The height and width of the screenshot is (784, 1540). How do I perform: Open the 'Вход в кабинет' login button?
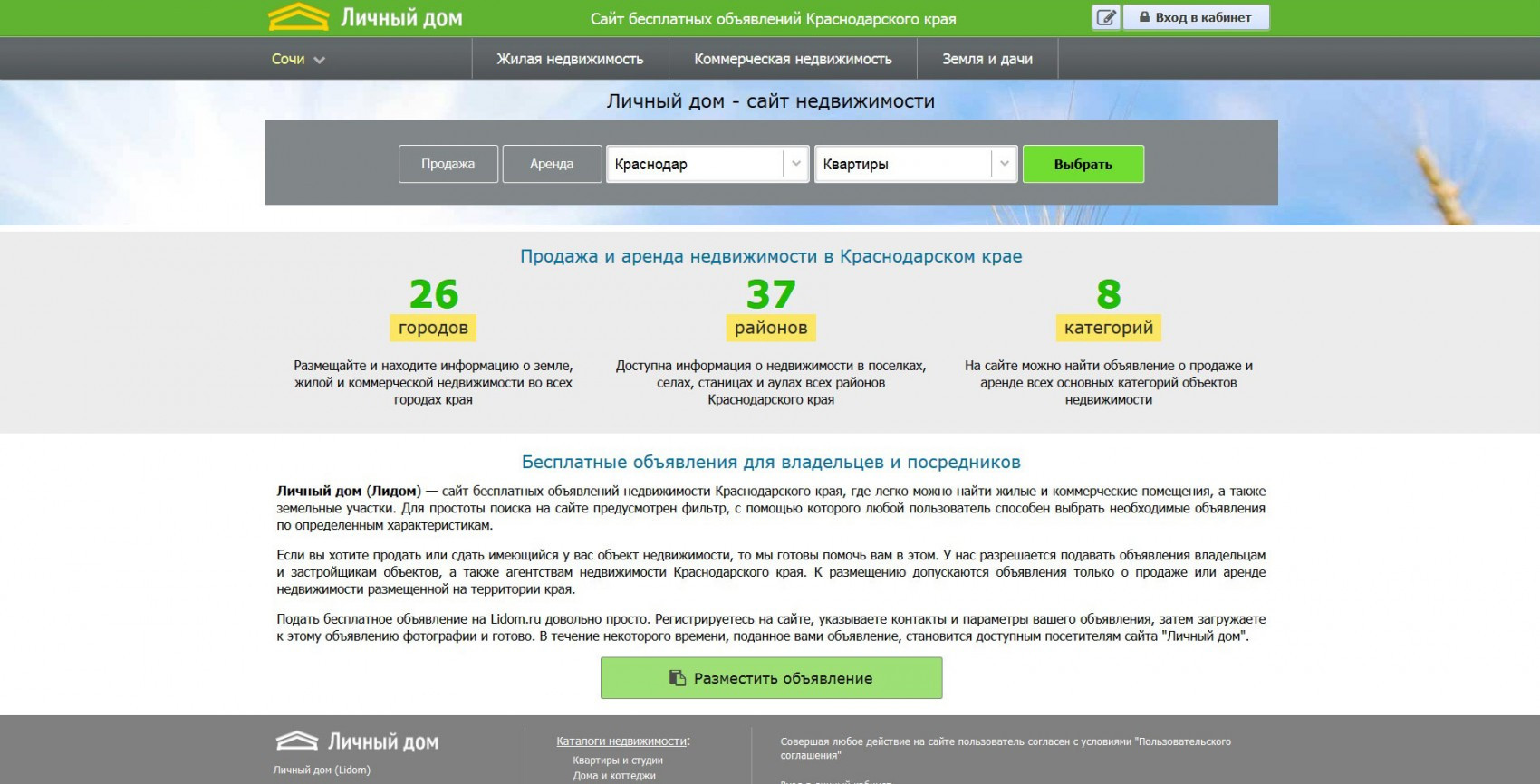[1196, 17]
